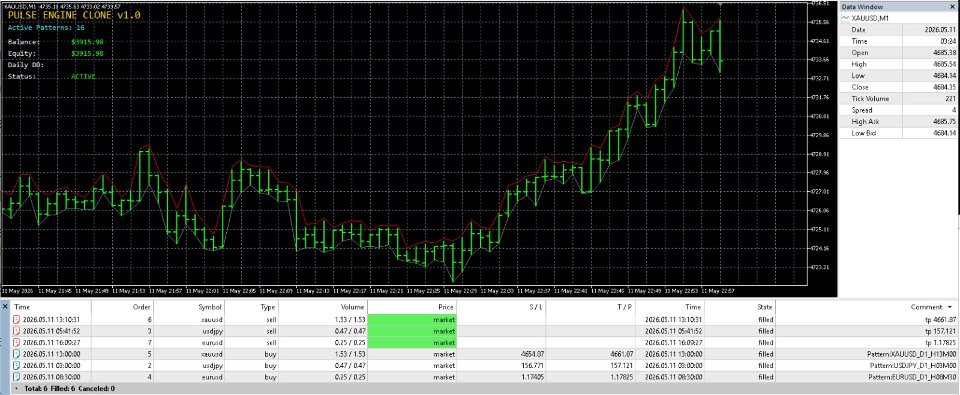The image size is (960, 395).
Task: Sort orders by the Order column header
Action: click(122, 307)
